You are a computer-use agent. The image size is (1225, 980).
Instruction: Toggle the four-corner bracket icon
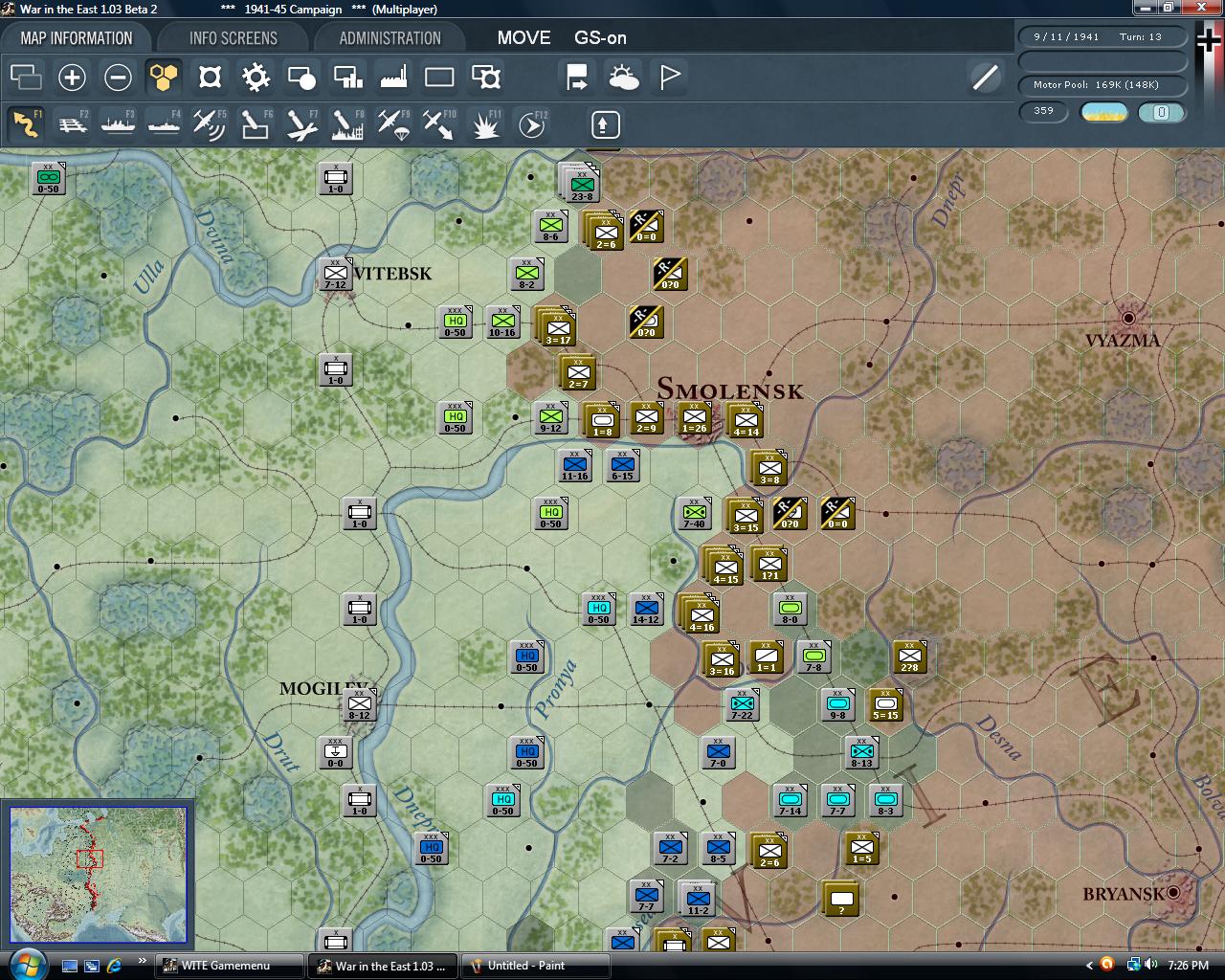[x=210, y=77]
